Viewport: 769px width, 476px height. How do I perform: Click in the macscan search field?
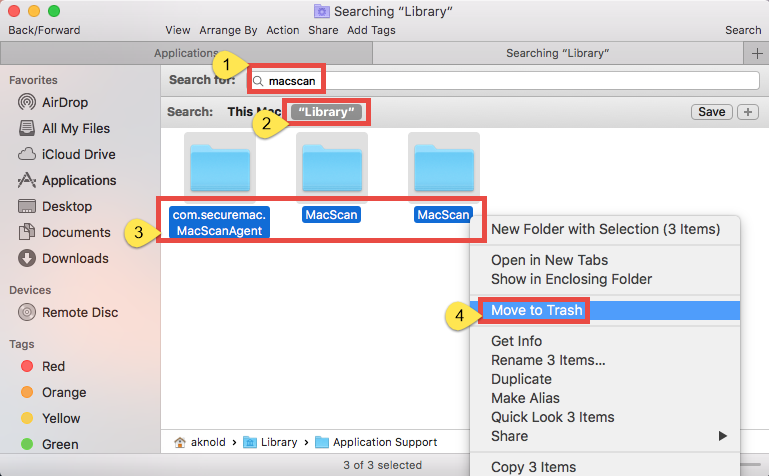[x=505, y=81]
